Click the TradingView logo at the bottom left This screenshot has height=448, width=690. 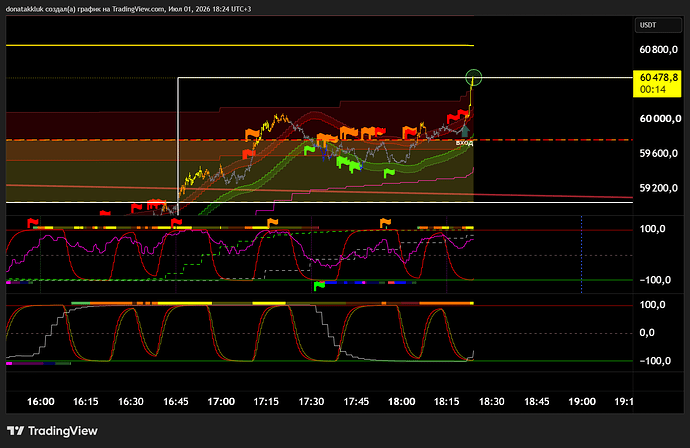[x=52, y=431]
